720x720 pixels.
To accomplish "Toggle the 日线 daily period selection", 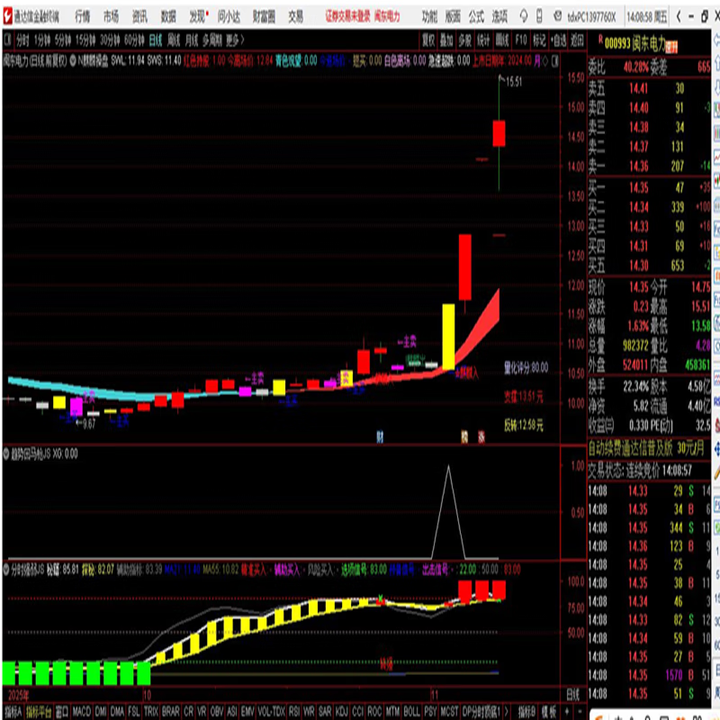I will [x=155, y=40].
